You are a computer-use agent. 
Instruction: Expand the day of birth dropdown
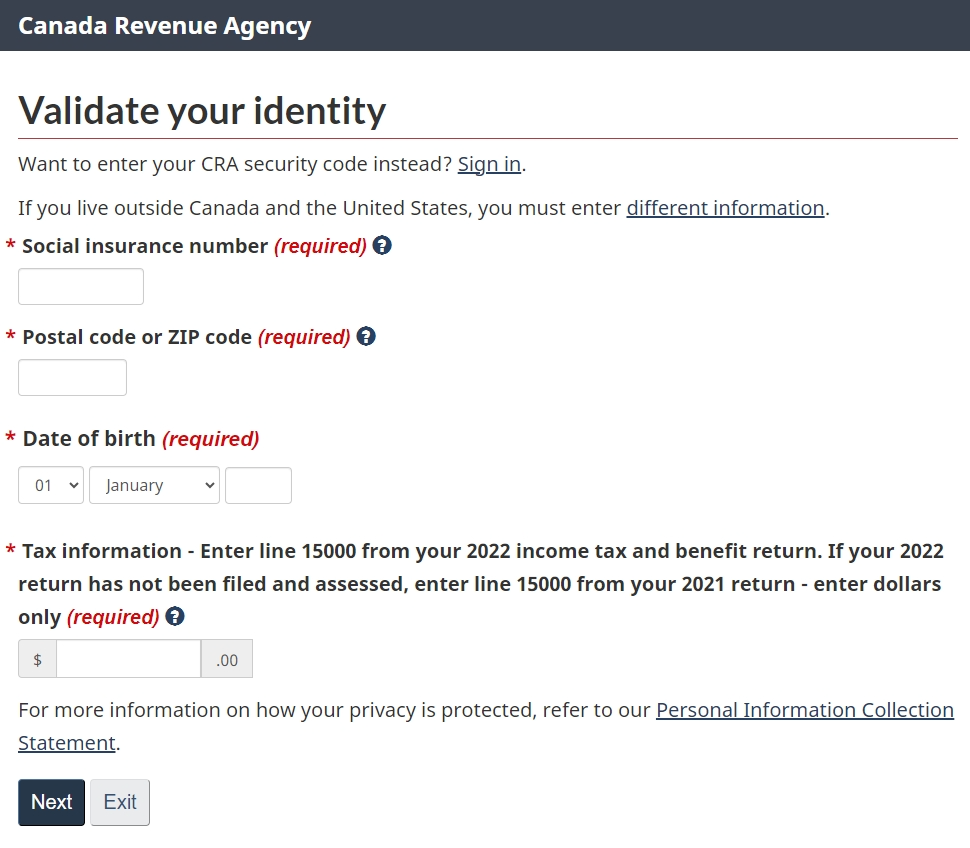click(51, 485)
